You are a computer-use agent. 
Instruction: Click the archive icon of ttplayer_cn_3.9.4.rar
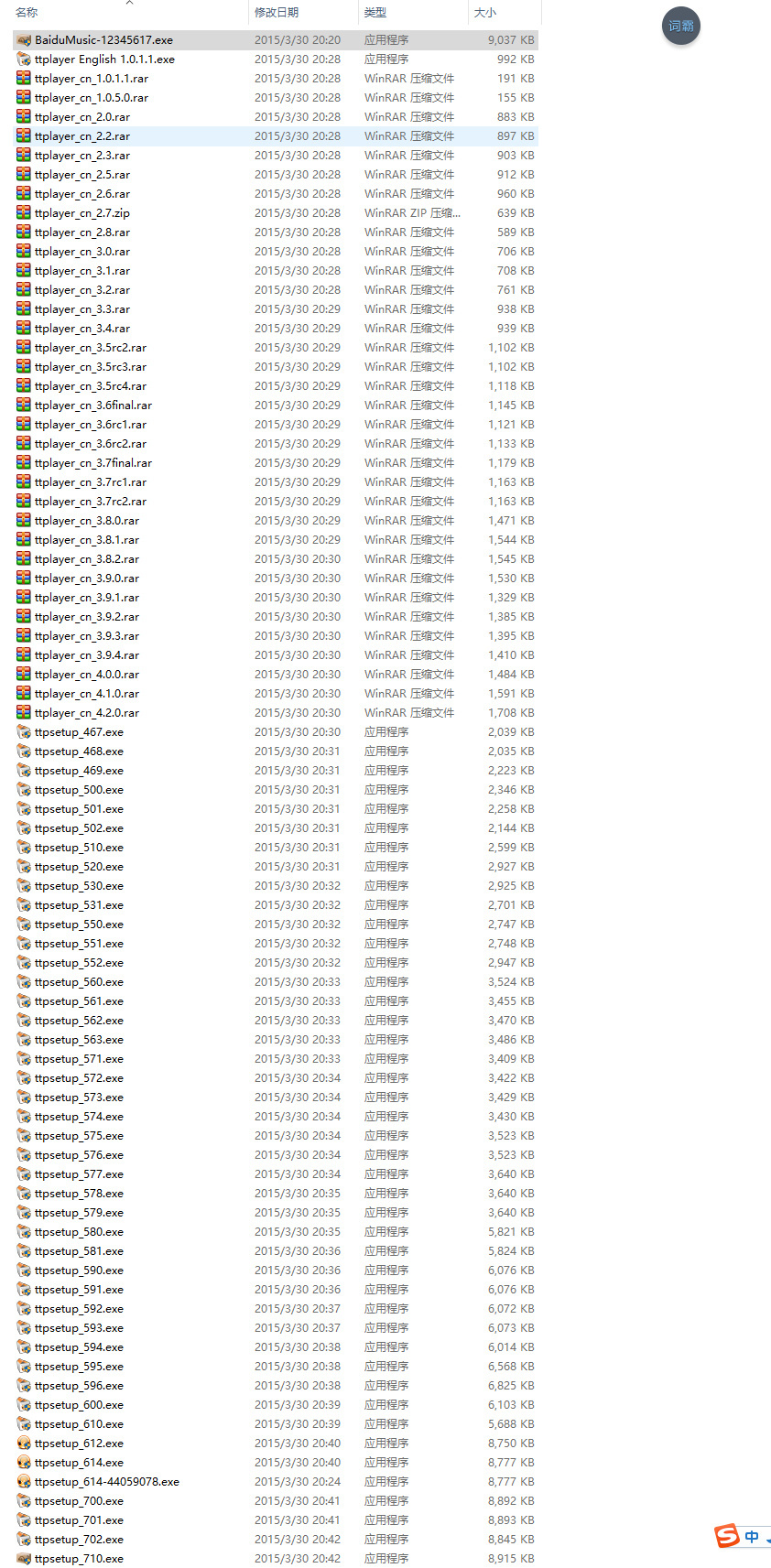(24, 655)
